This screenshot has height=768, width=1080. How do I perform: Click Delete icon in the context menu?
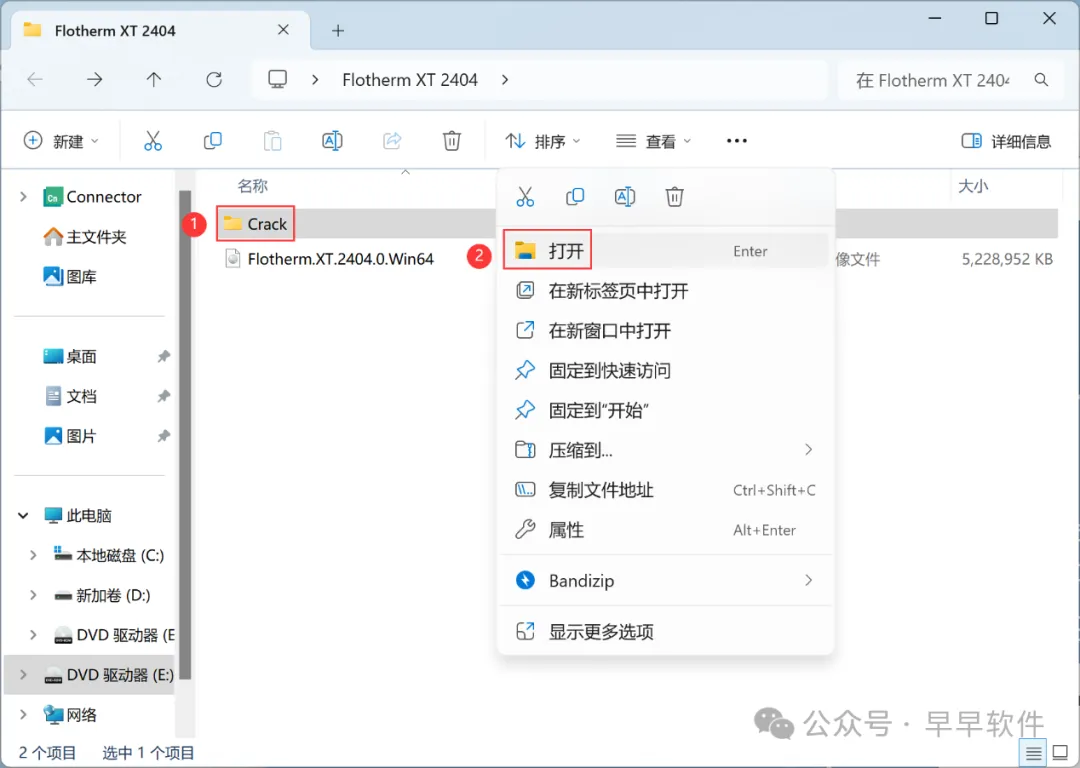[x=674, y=197]
